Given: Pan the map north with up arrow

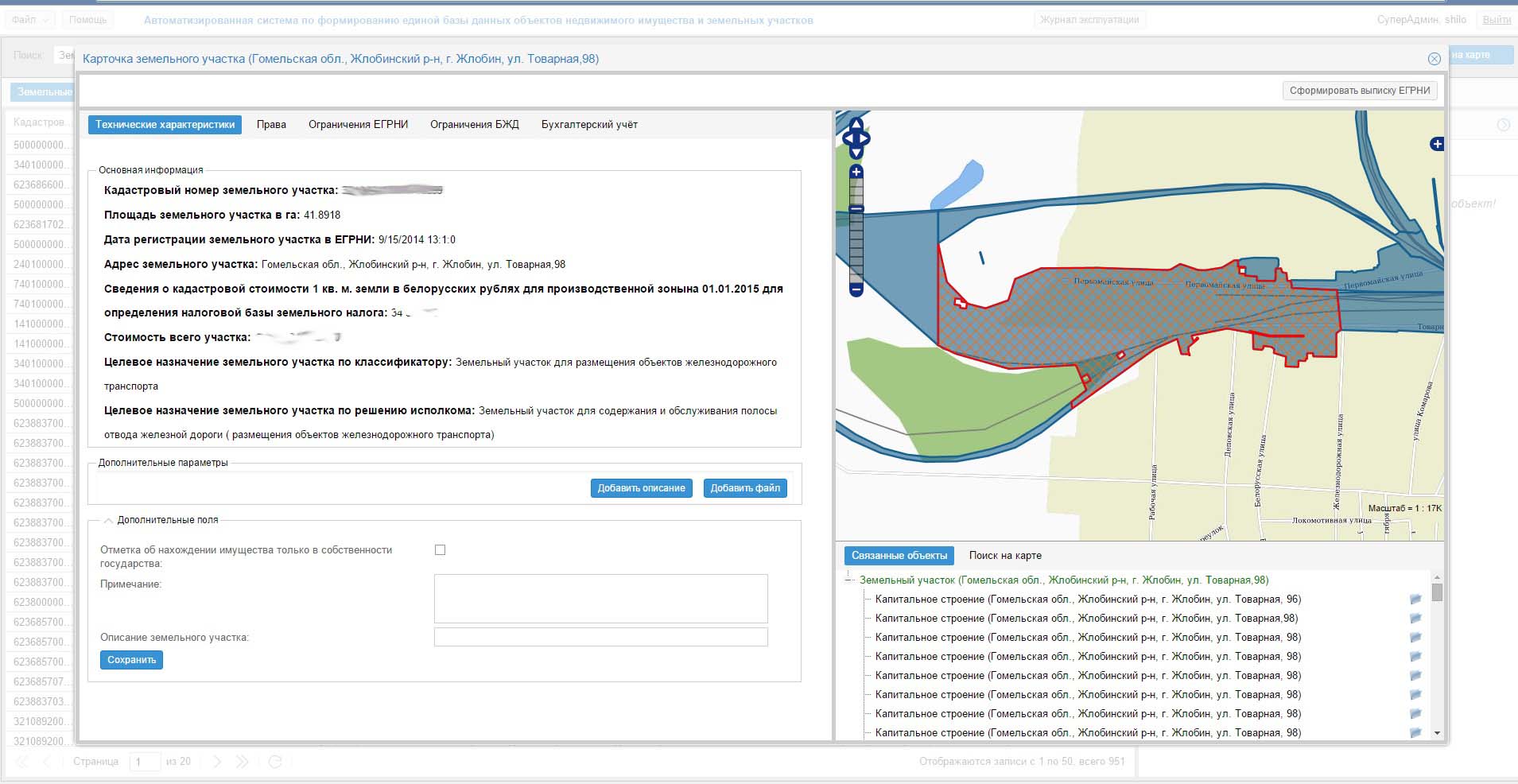Looking at the screenshot, I should 856,125.
